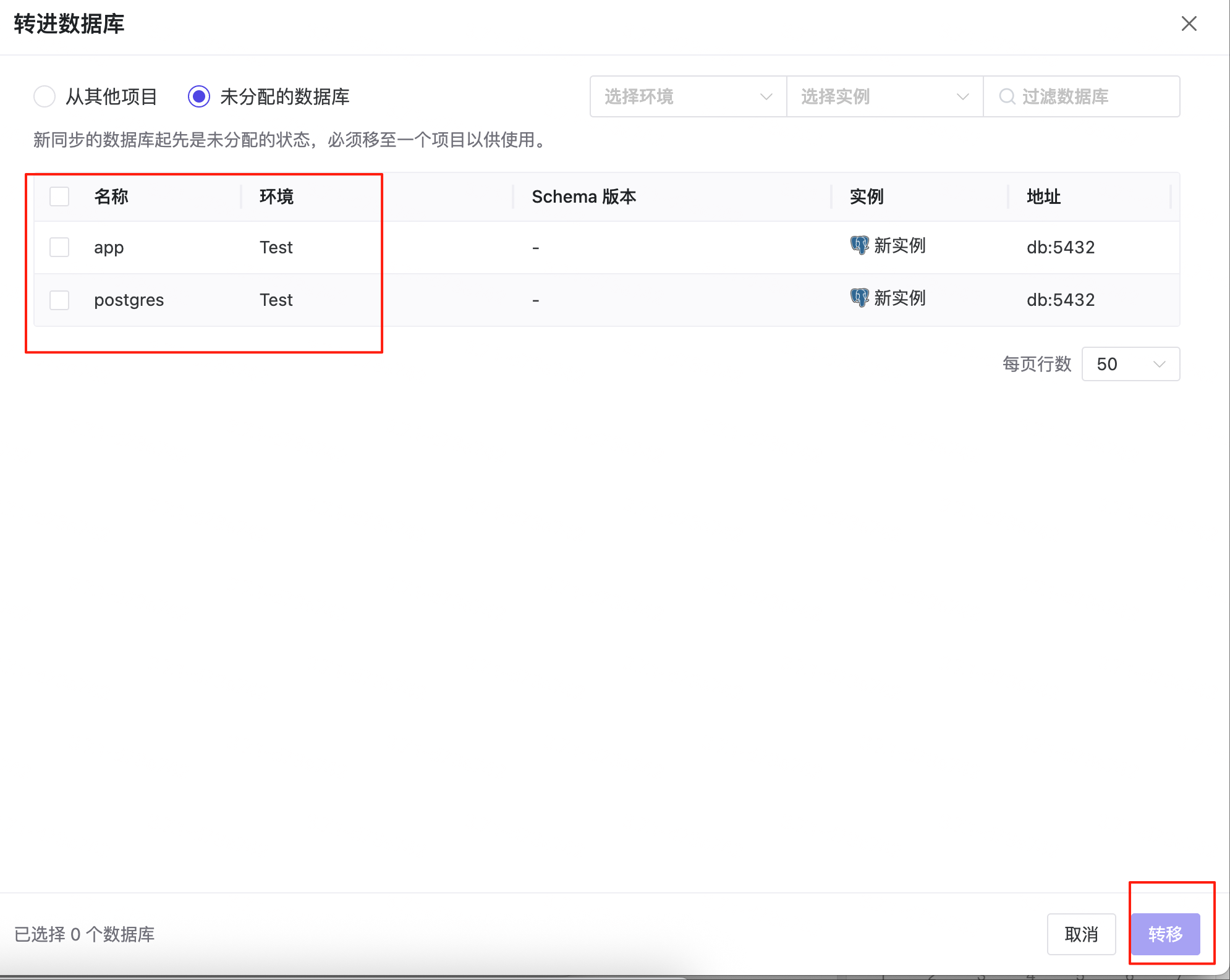Focus the 过滤数据库 search field
1230x980 pixels.
pyautogui.click(x=1082, y=96)
